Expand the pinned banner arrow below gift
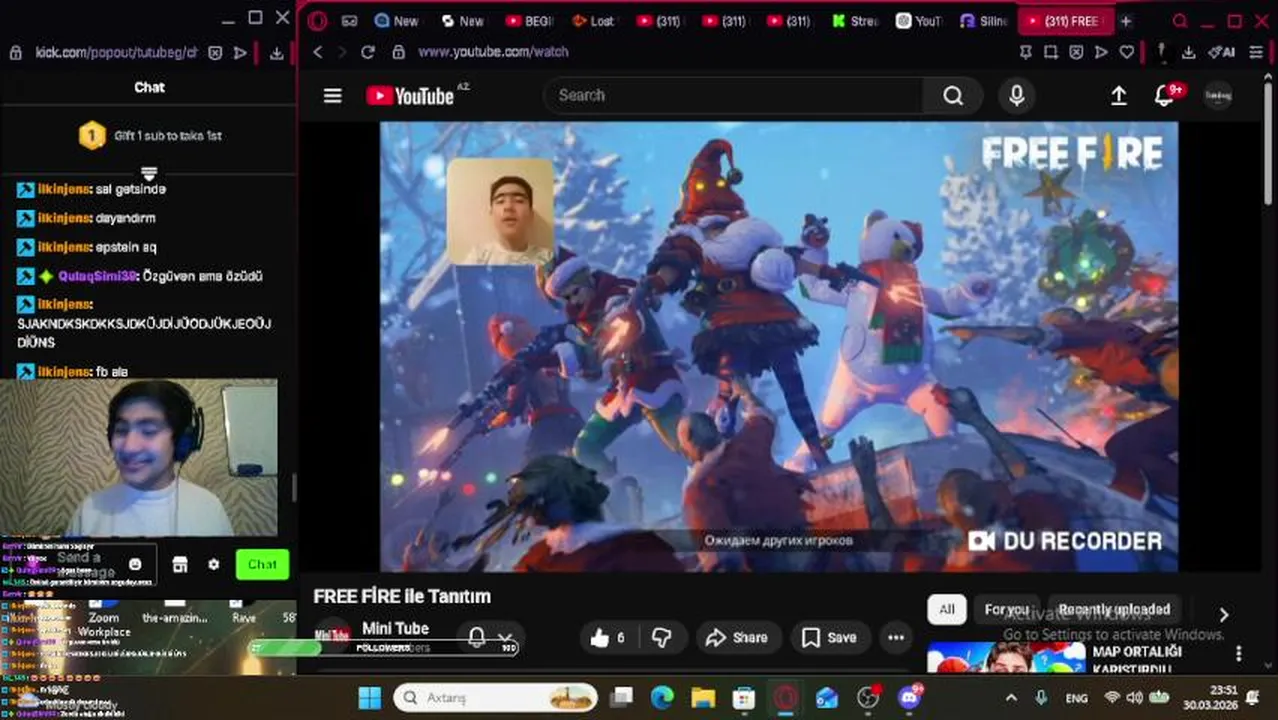Viewport: 1278px width, 720px height. click(x=149, y=173)
